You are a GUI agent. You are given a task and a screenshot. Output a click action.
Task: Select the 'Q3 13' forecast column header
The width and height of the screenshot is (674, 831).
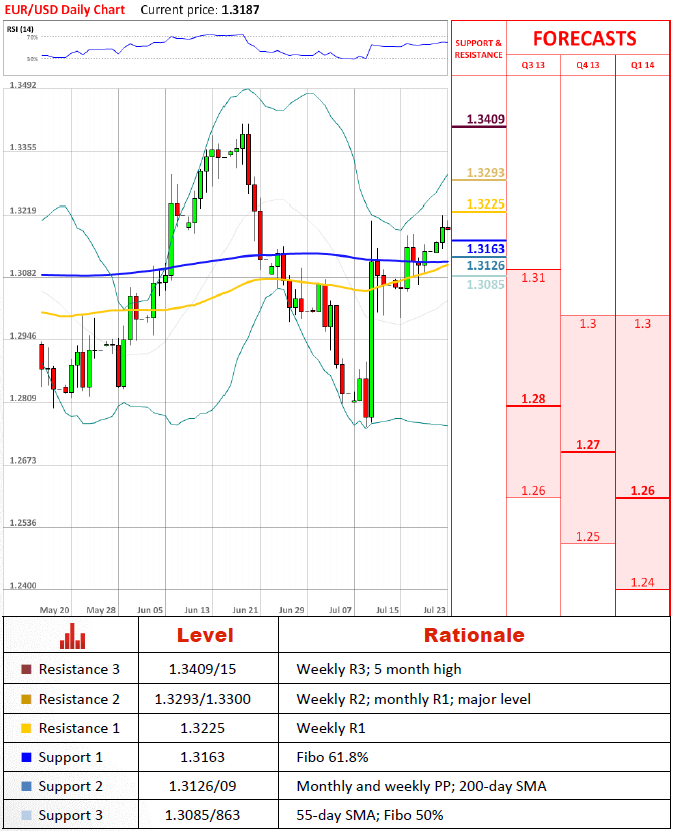[533, 65]
